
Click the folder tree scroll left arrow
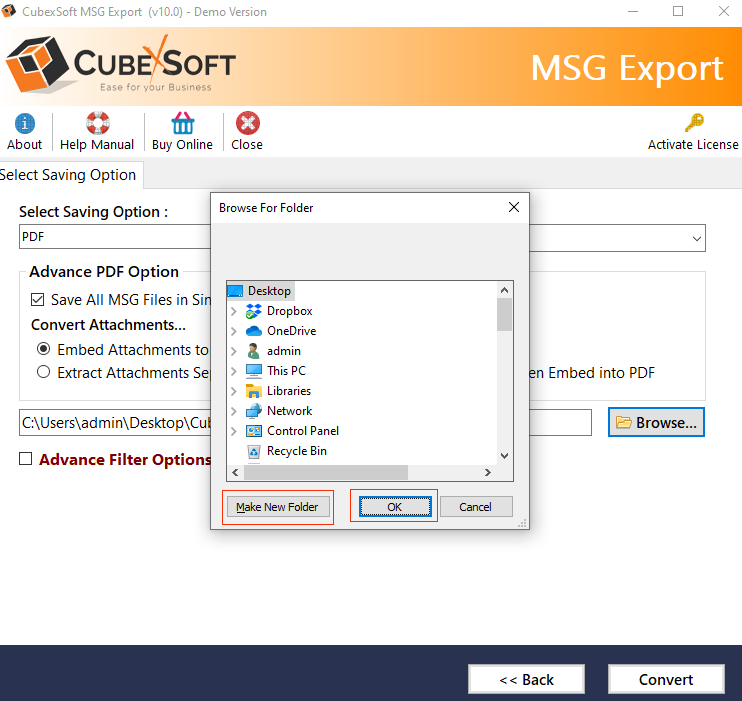click(x=236, y=472)
